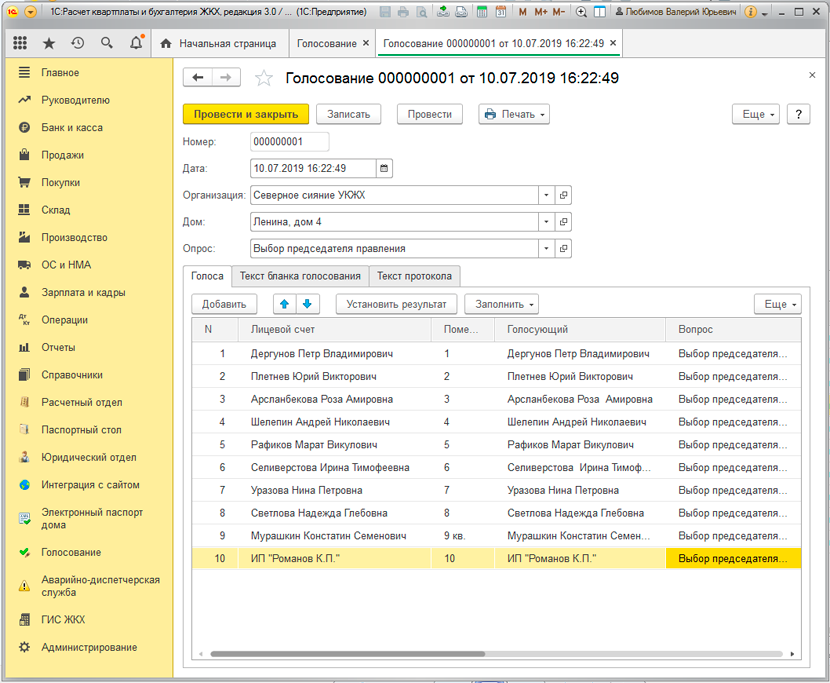Expand the Организация dropdown list
Image resolution: width=830 pixels, height=683 pixels.
coord(546,196)
